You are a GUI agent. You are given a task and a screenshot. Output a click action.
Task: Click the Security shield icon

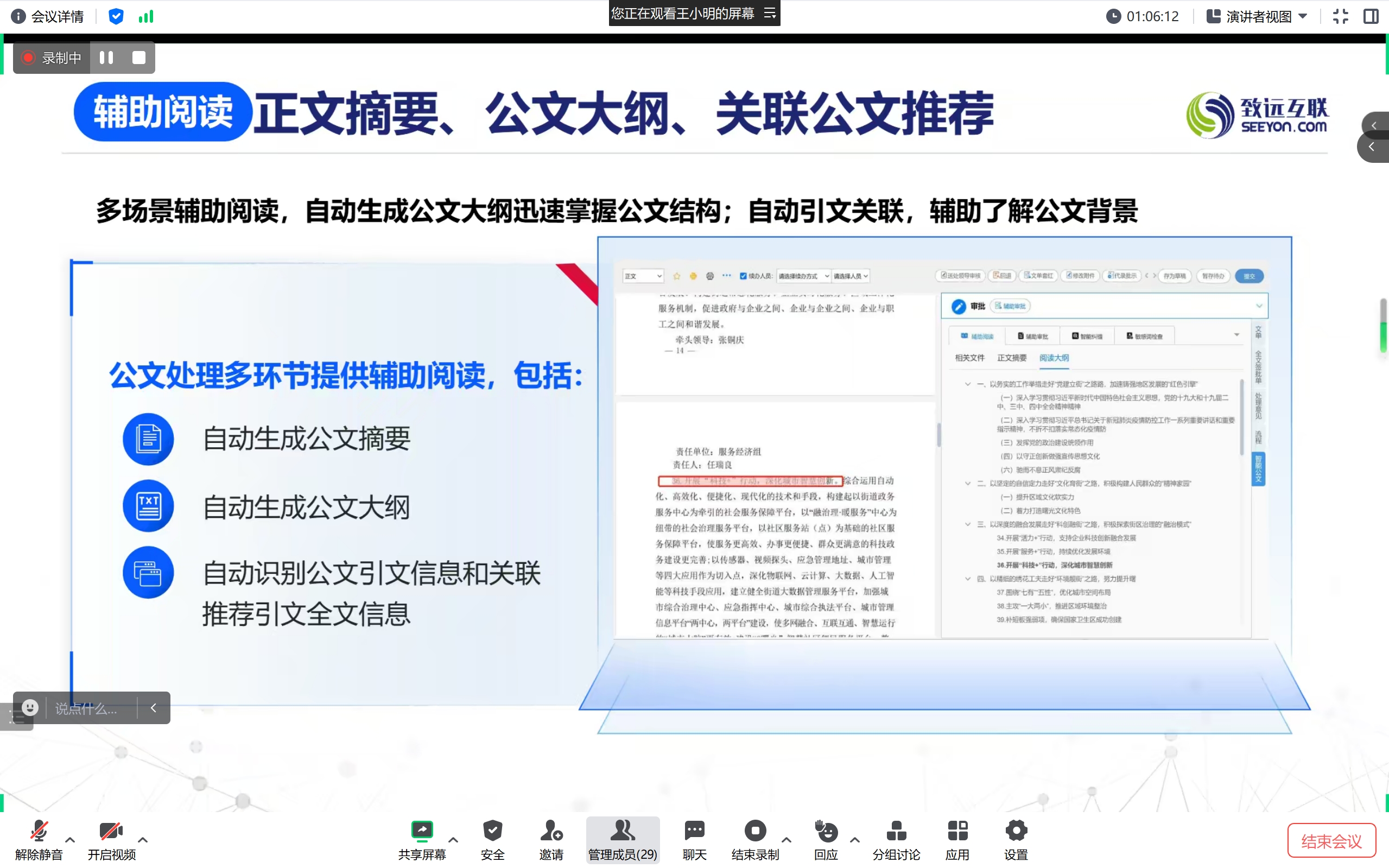tap(492, 831)
